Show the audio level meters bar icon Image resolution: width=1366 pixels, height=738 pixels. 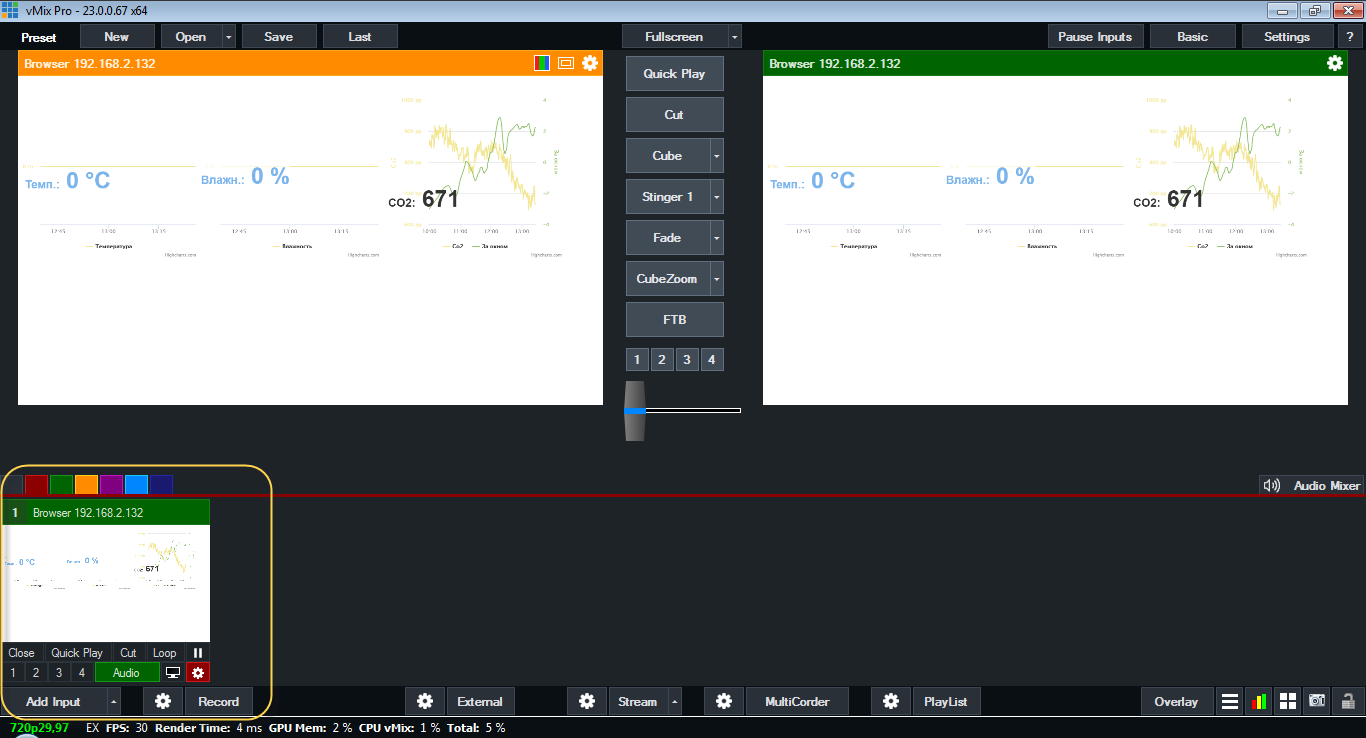(1259, 701)
